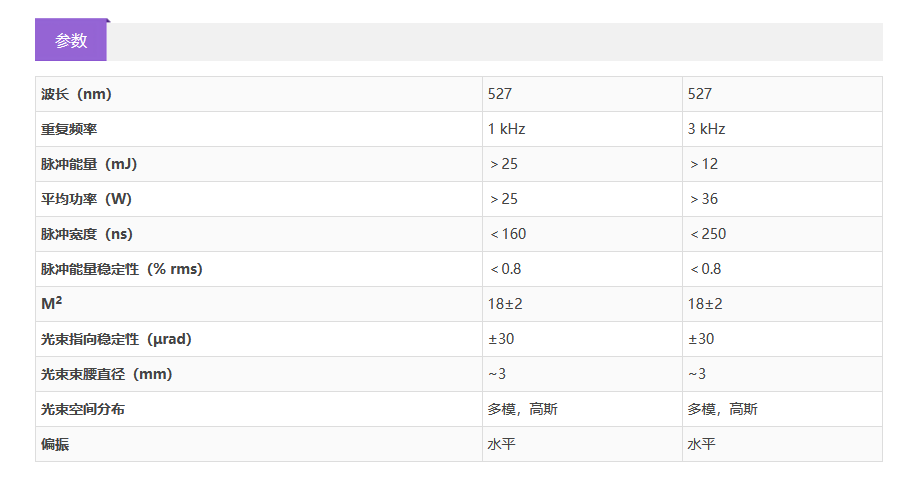
Task: Select the > 12 pulse energy value
Action: pyautogui.click(x=704, y=164)
